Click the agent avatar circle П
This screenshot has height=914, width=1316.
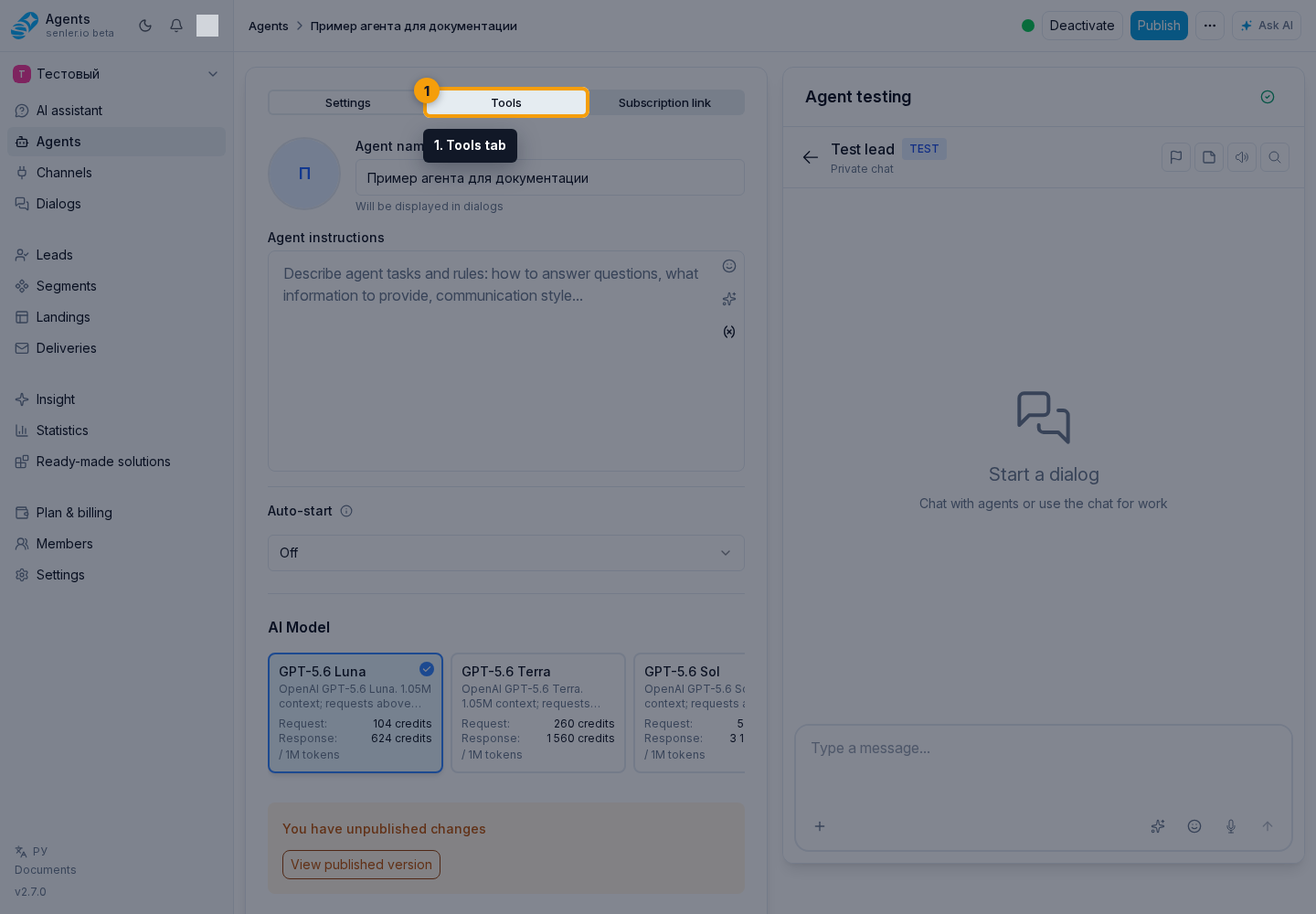pos(304,174)
